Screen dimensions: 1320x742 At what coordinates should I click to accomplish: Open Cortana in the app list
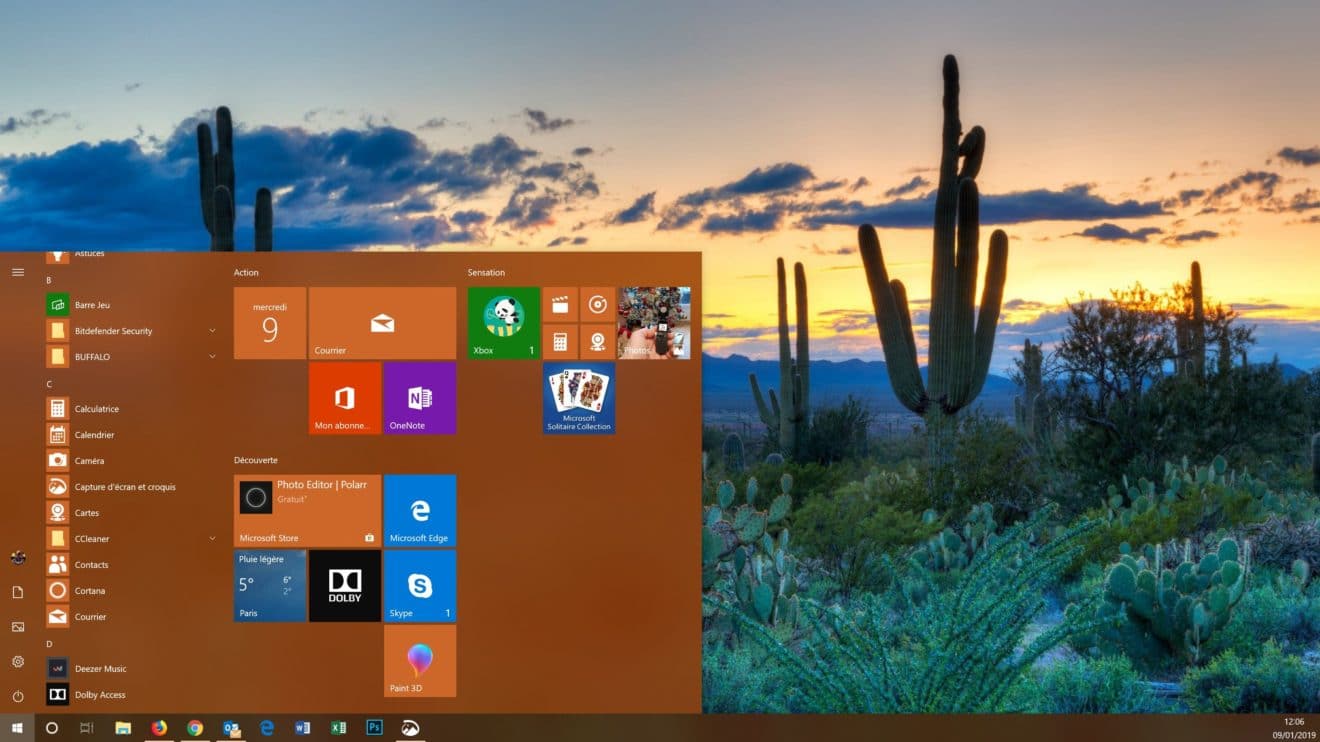[133, 591]
